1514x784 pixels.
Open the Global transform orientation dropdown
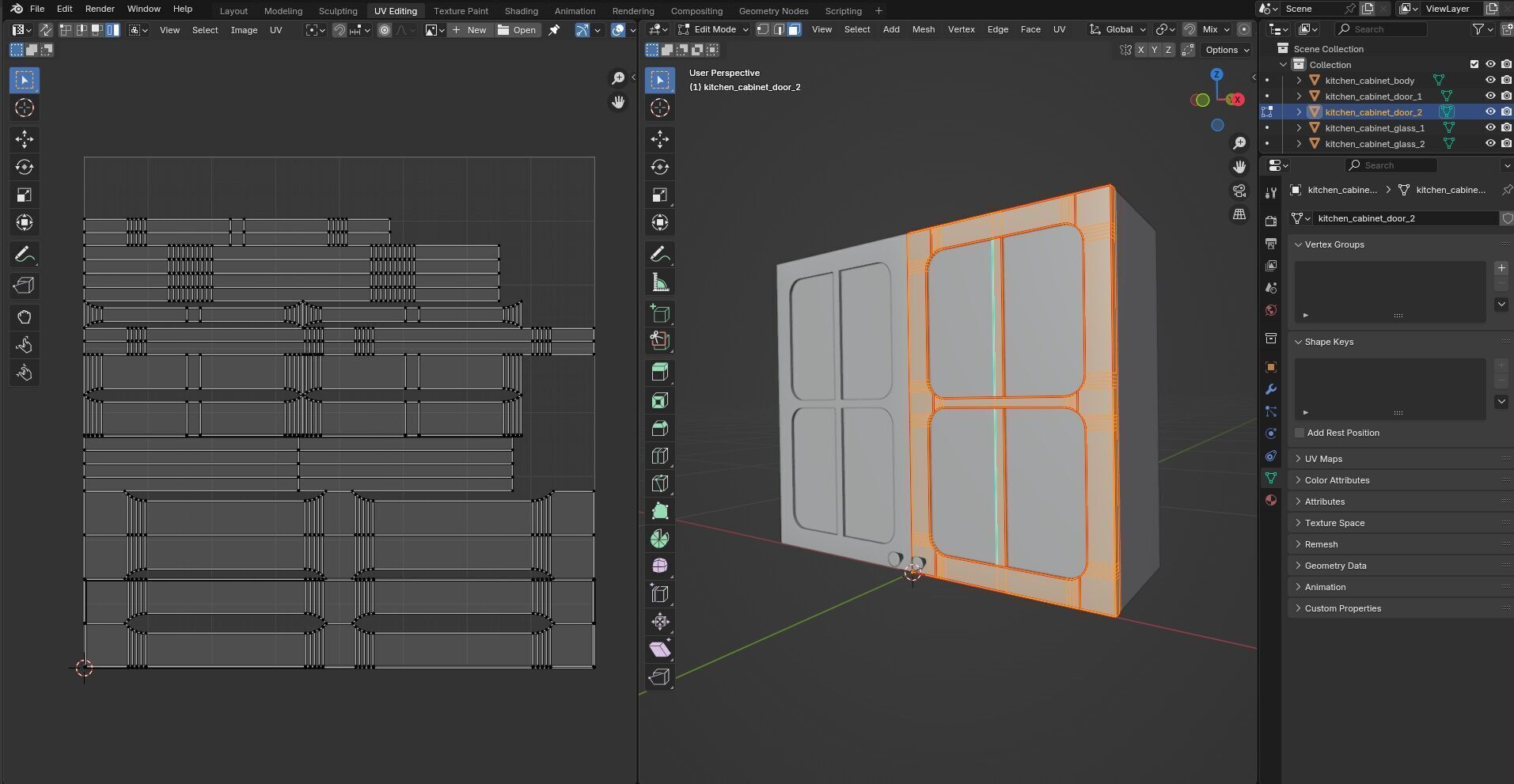coord(1117,29)
